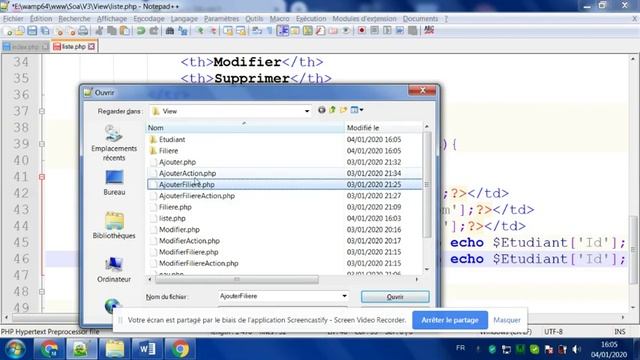The height and width of the screenshot is (360, 640).
Task: Open the file explorer taskbar icon
Action: [114, 349]
